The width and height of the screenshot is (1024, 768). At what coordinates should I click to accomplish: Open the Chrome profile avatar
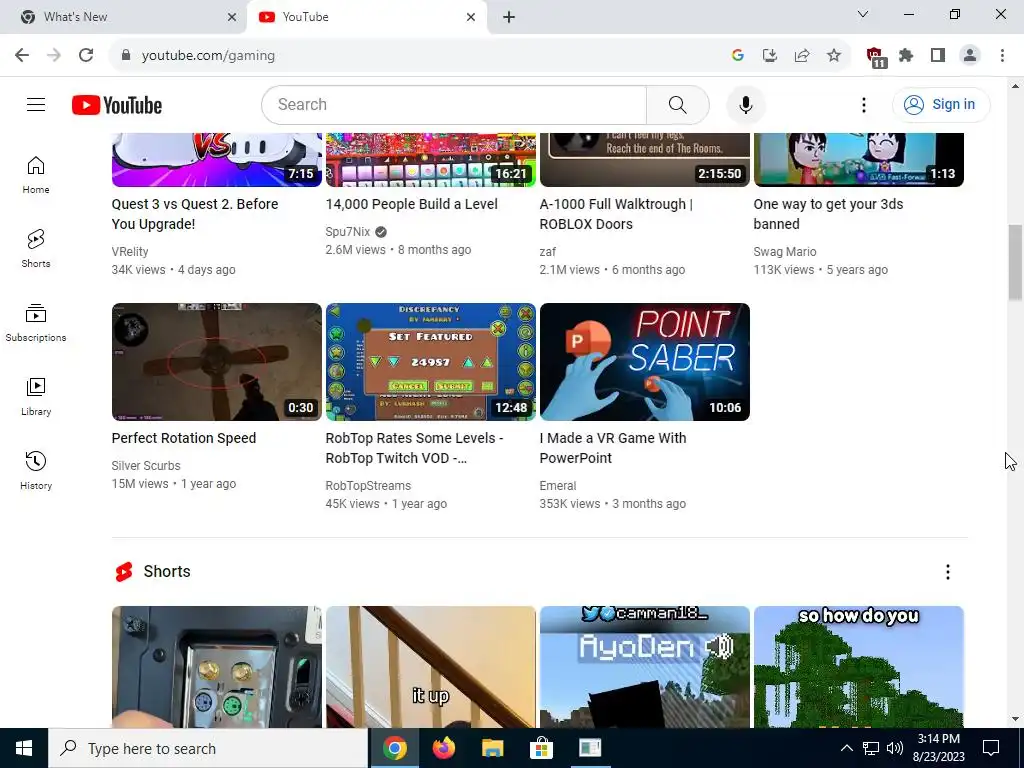pos(970,56)
